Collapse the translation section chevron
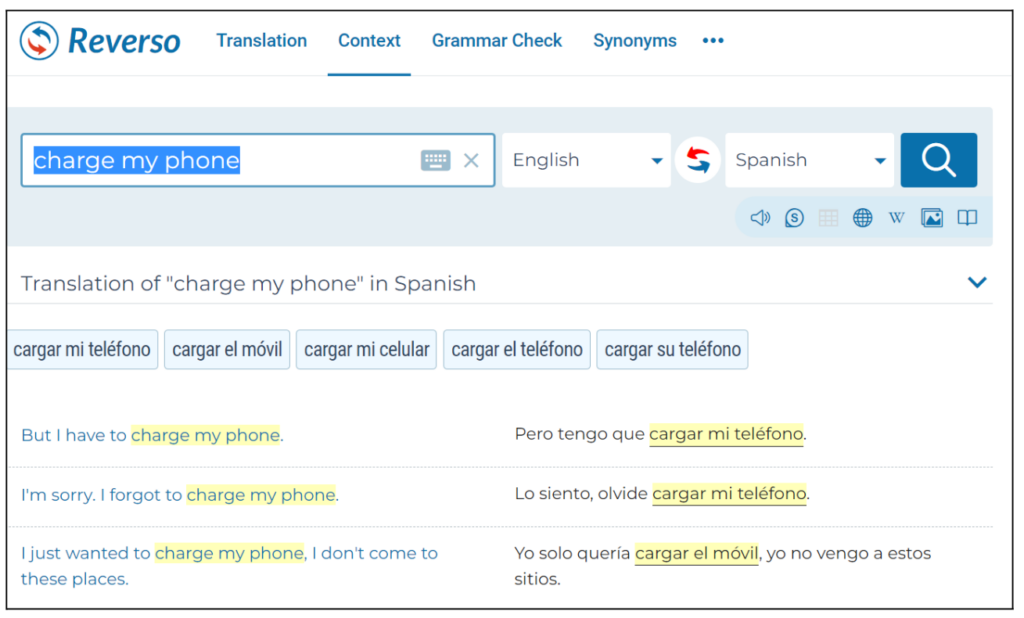 click(977, 283)
